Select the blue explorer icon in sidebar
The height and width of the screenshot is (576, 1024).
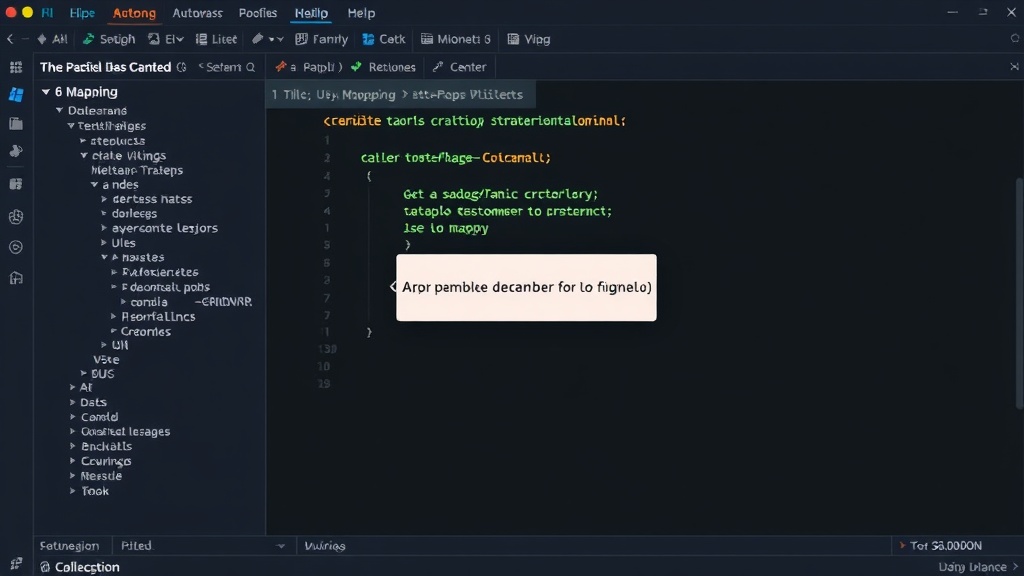coord(16,95)
